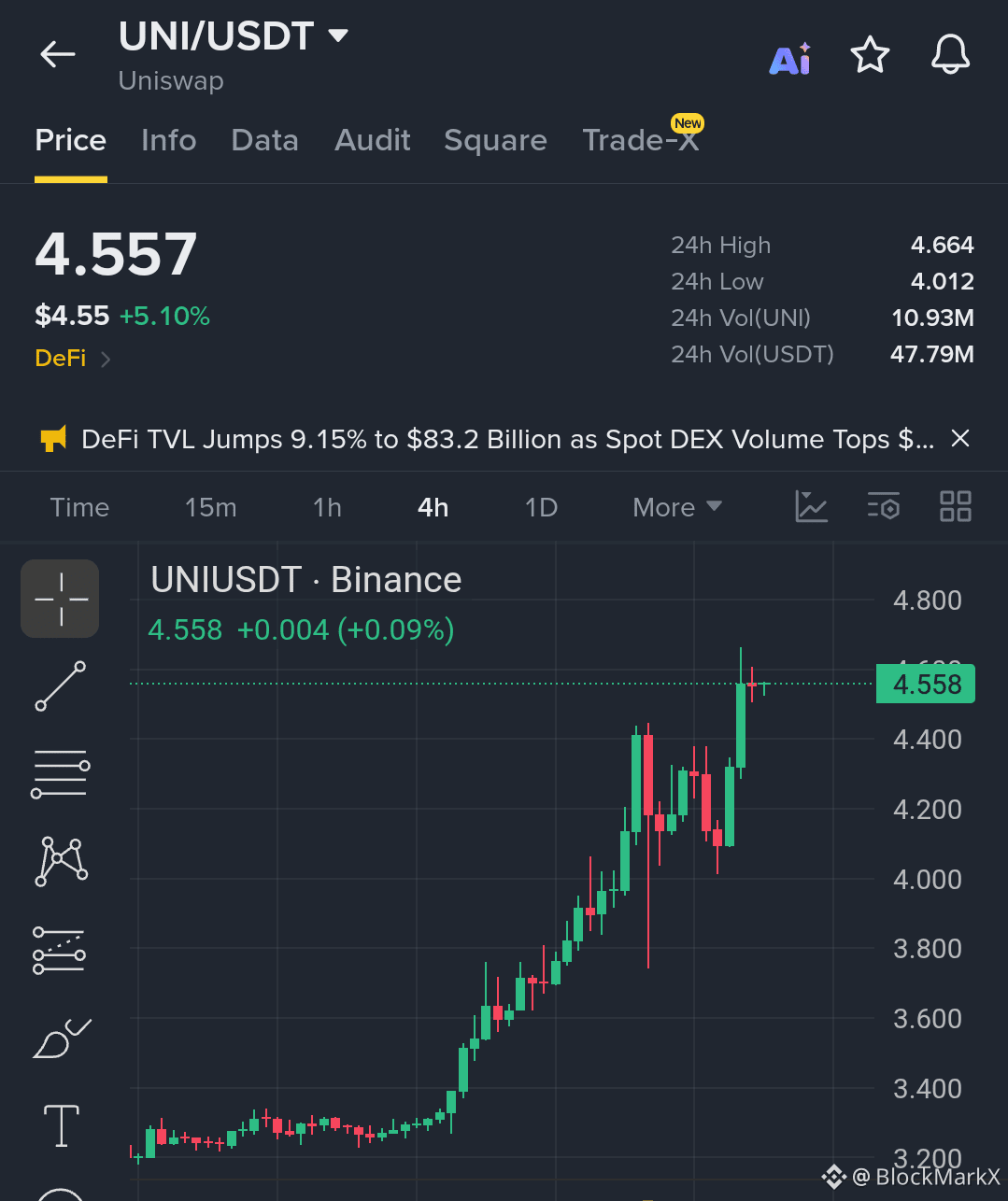Viewport: 1008px width, 1201px height.
Task: Click the 4.000 price axis label
Action: tap(928, 879)
